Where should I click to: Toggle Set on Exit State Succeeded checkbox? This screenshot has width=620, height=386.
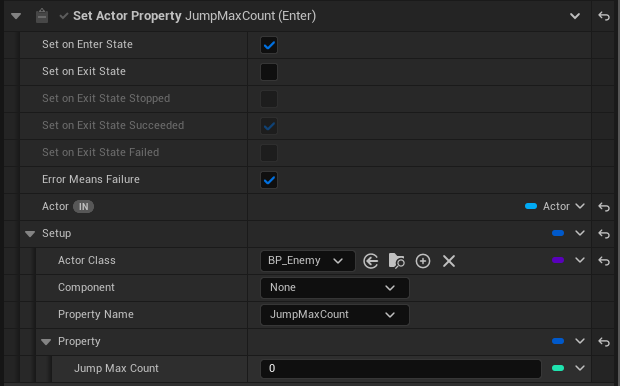(269, 126)
